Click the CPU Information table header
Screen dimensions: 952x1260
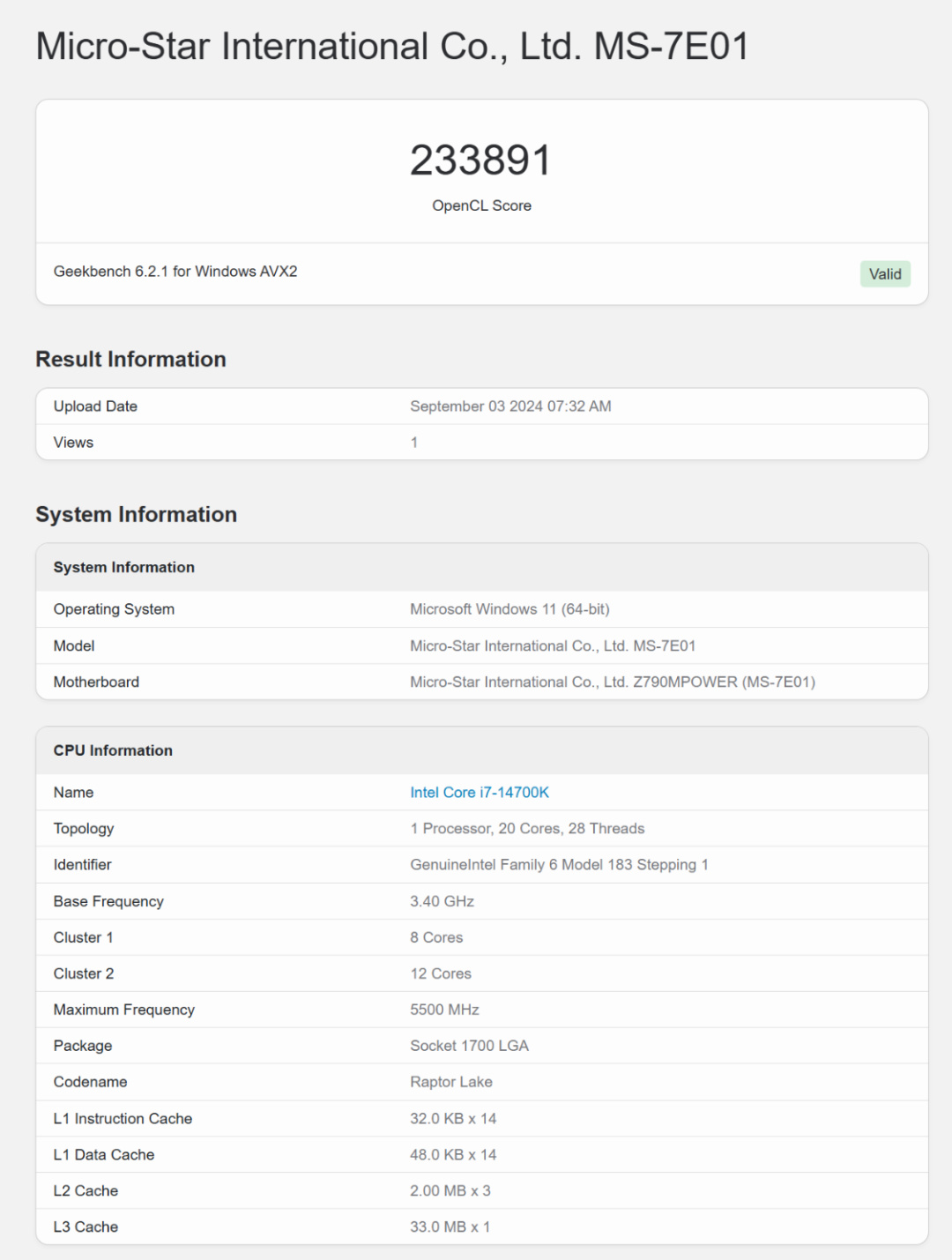pyautogui.click(x=113, y=750)
